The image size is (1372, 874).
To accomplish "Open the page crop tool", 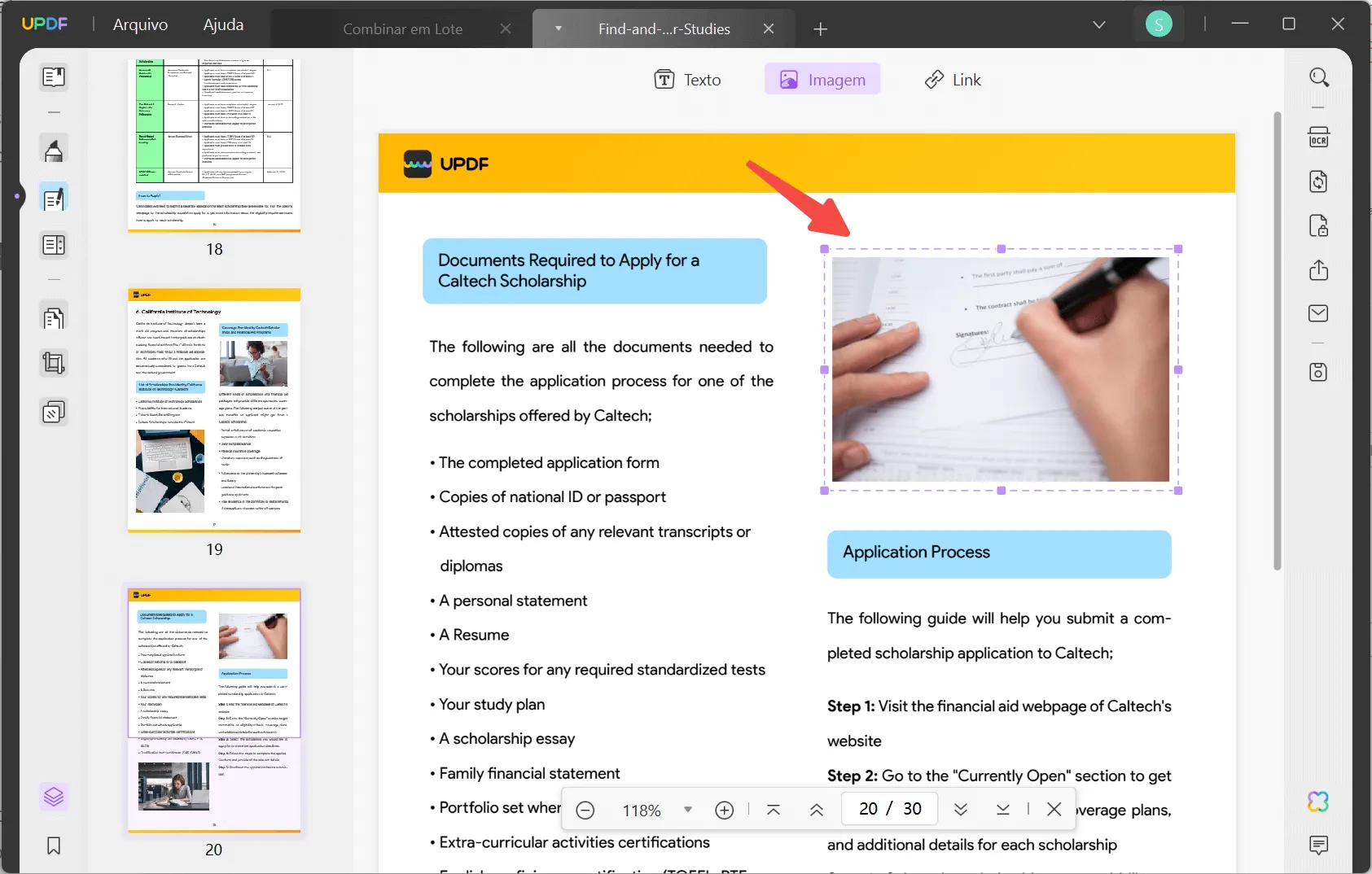I will [54, 363].
